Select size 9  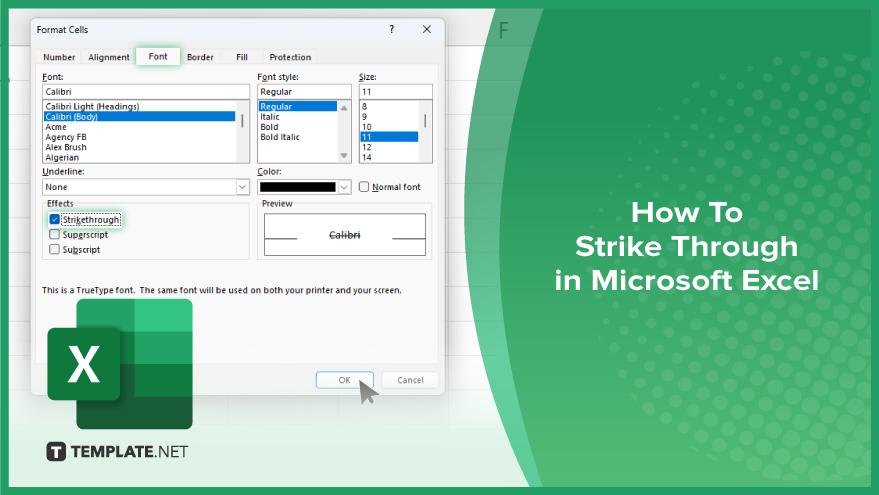[x=389, y=117]
